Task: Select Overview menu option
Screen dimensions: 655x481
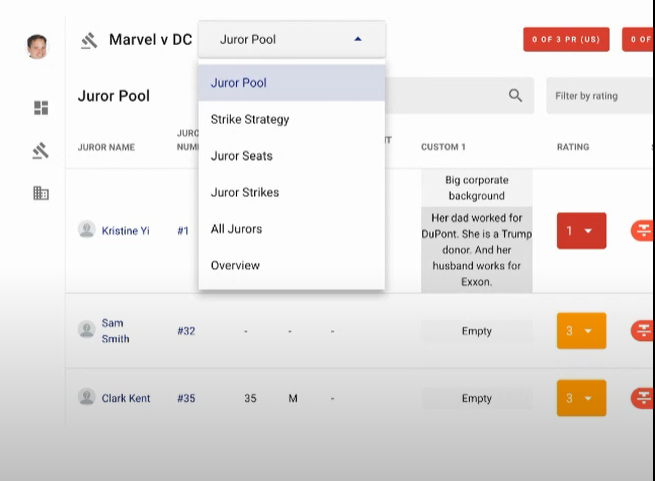Action: (292, 265)
